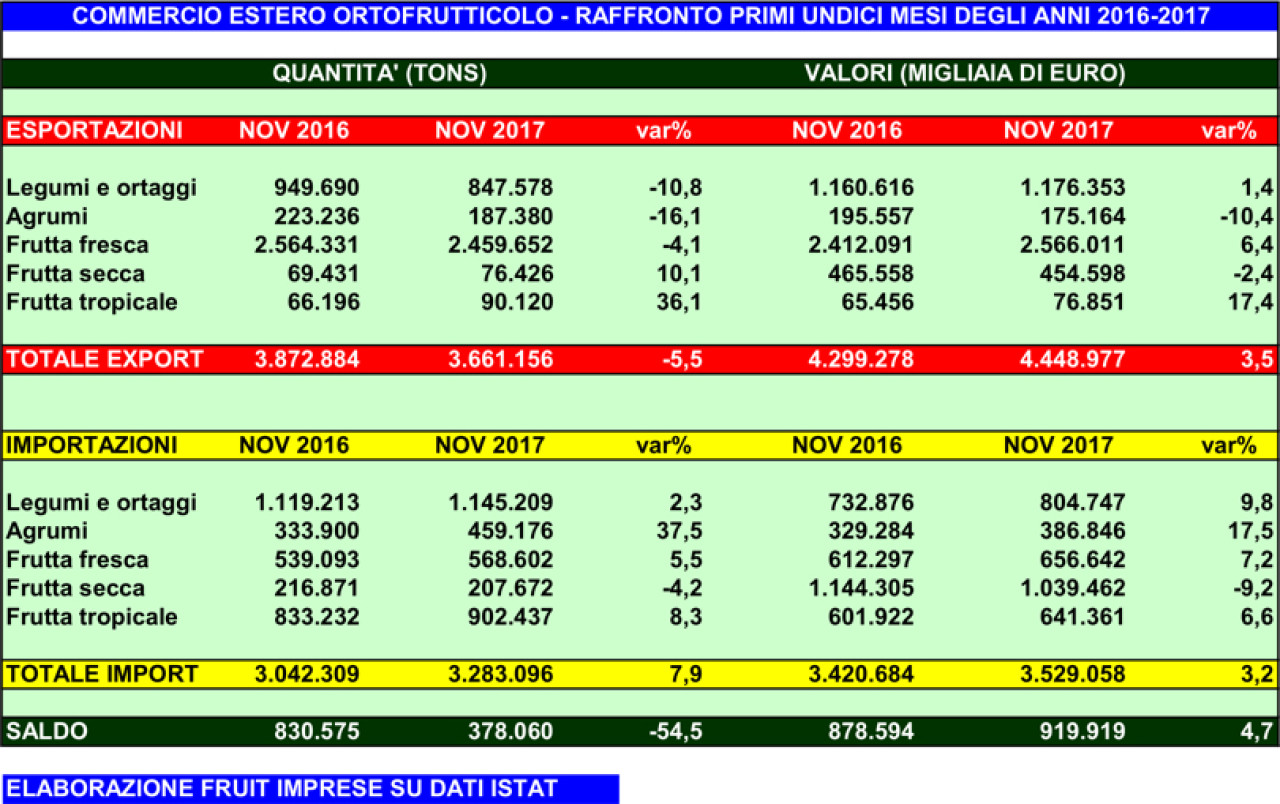Image resolution: width=1280 pixels, height=804 pixels.
Task: Select total export value 4.448.977
Action: coord(1064,359)
